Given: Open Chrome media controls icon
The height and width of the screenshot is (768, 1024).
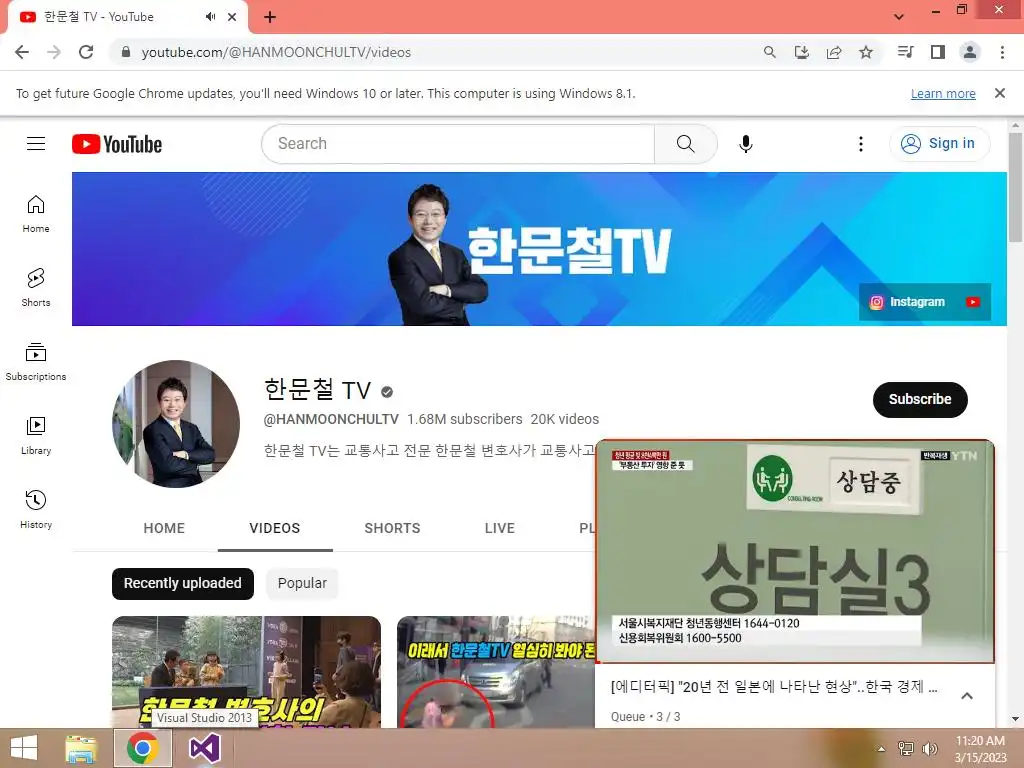Looking at the screenshot, I should click(906, 52).
